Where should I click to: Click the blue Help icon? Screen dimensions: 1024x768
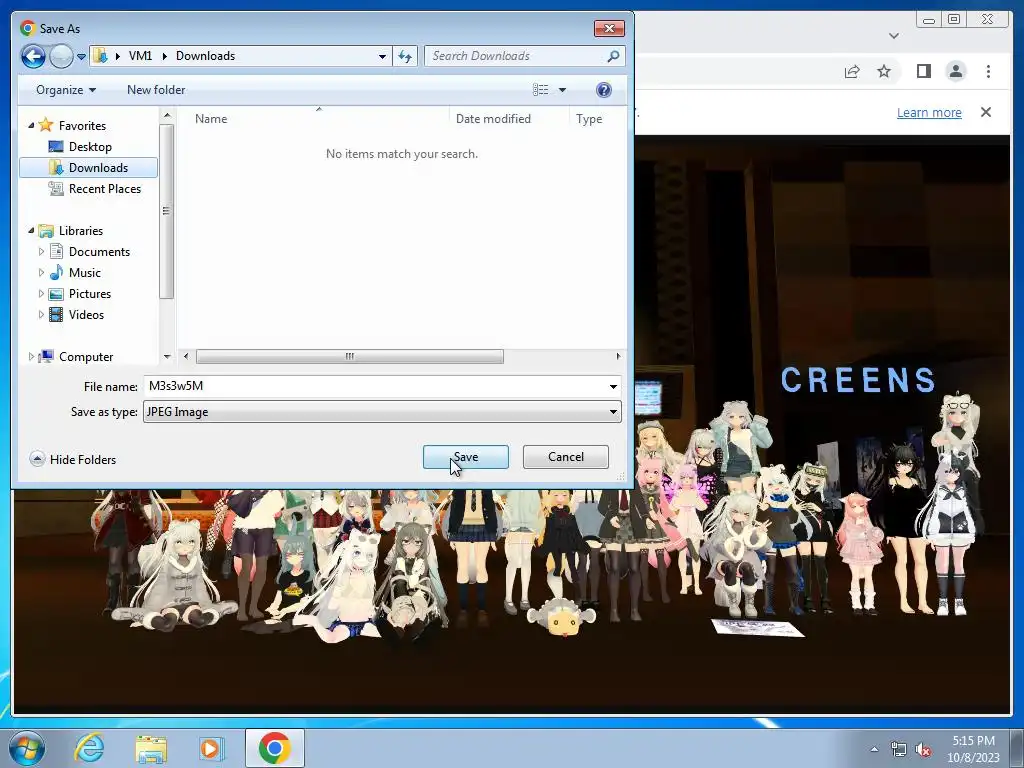point(604,90)
